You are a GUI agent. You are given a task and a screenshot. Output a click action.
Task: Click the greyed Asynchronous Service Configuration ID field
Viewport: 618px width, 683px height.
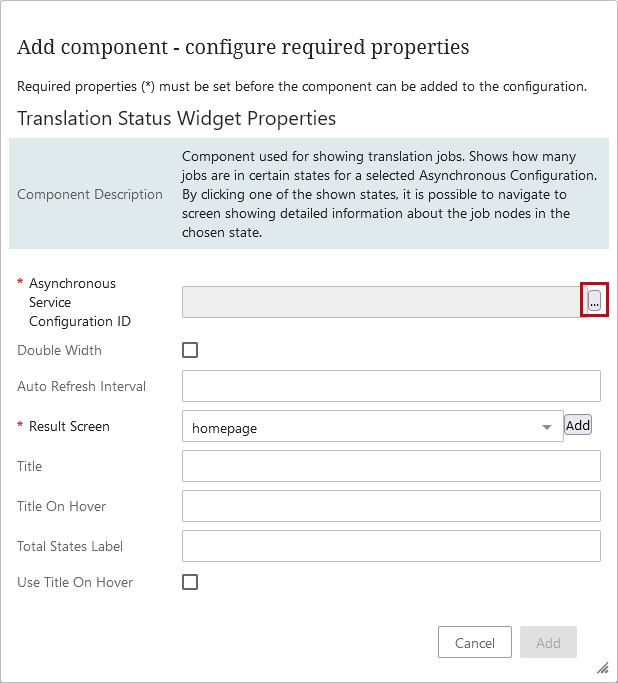click(x=381, y=301)
